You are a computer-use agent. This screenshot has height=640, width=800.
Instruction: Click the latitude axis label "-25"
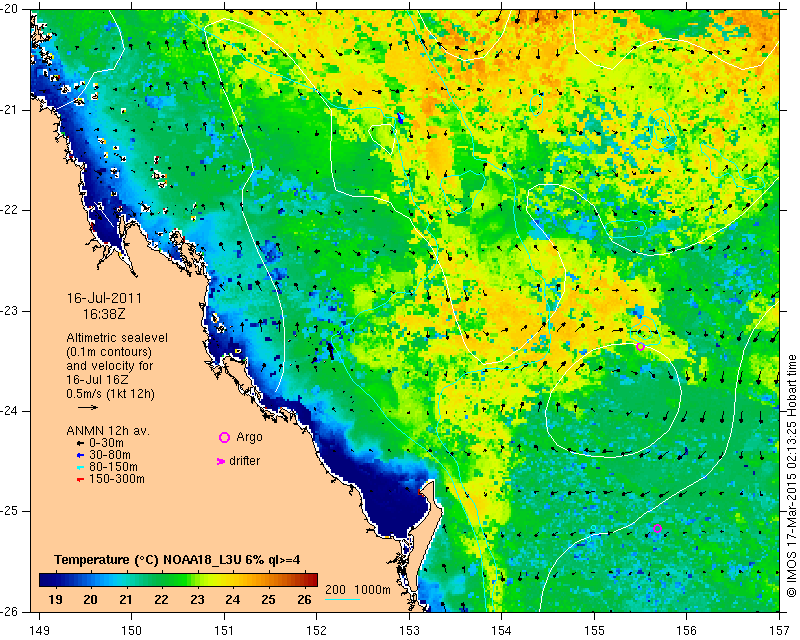point(9,511)
